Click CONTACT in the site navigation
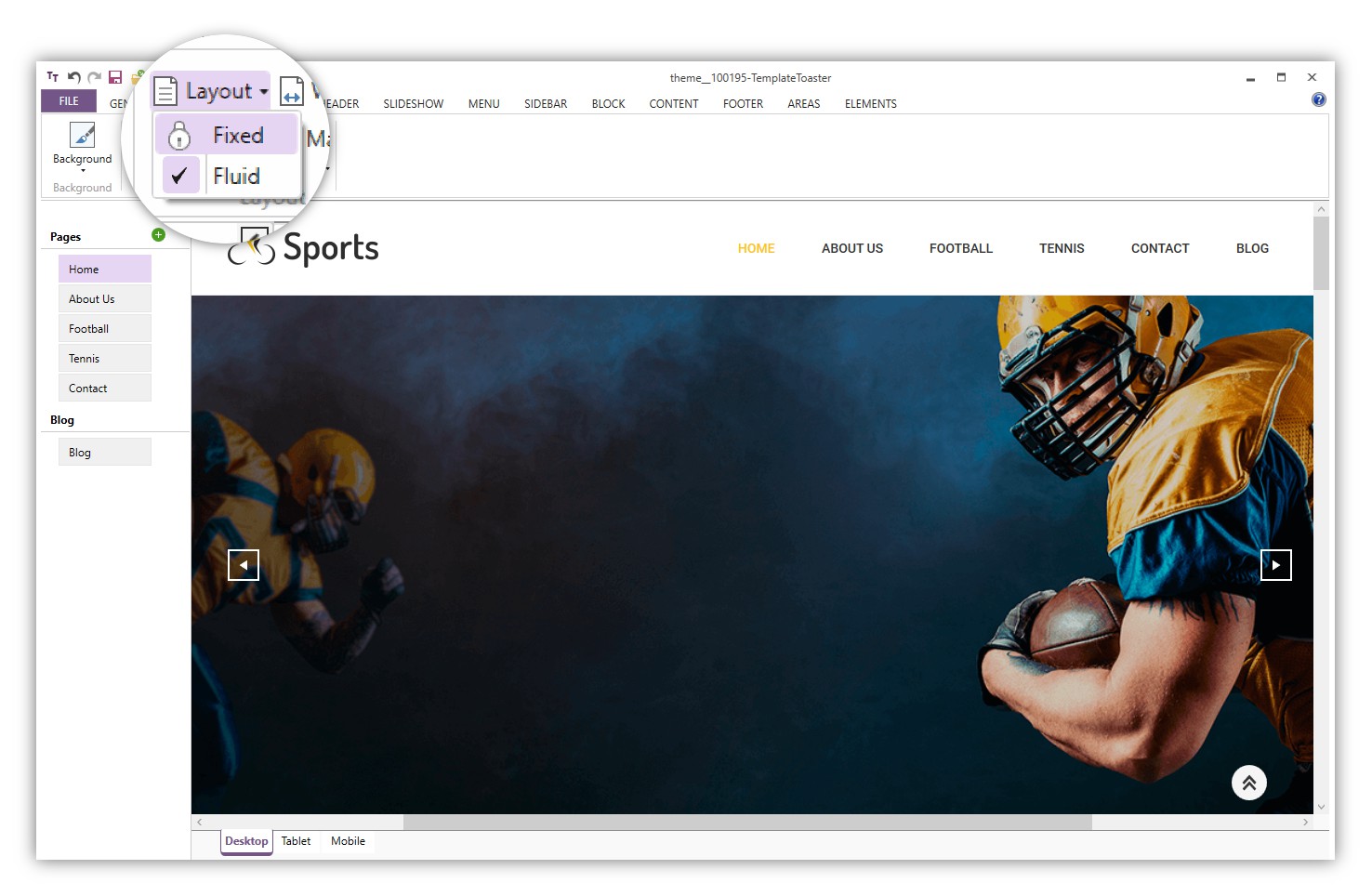 1160,248
